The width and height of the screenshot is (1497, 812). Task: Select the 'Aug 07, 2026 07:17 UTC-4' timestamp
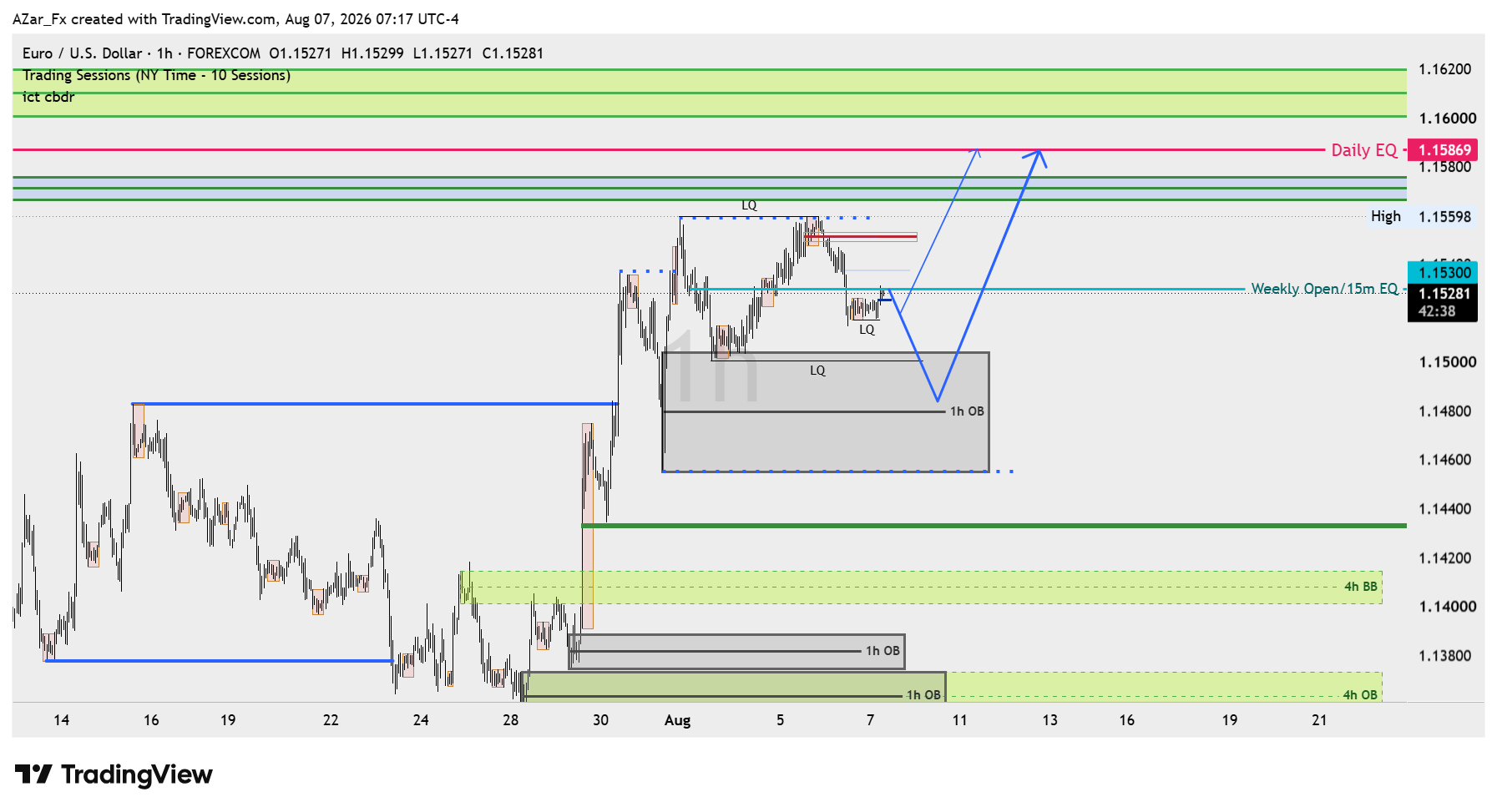372,19
